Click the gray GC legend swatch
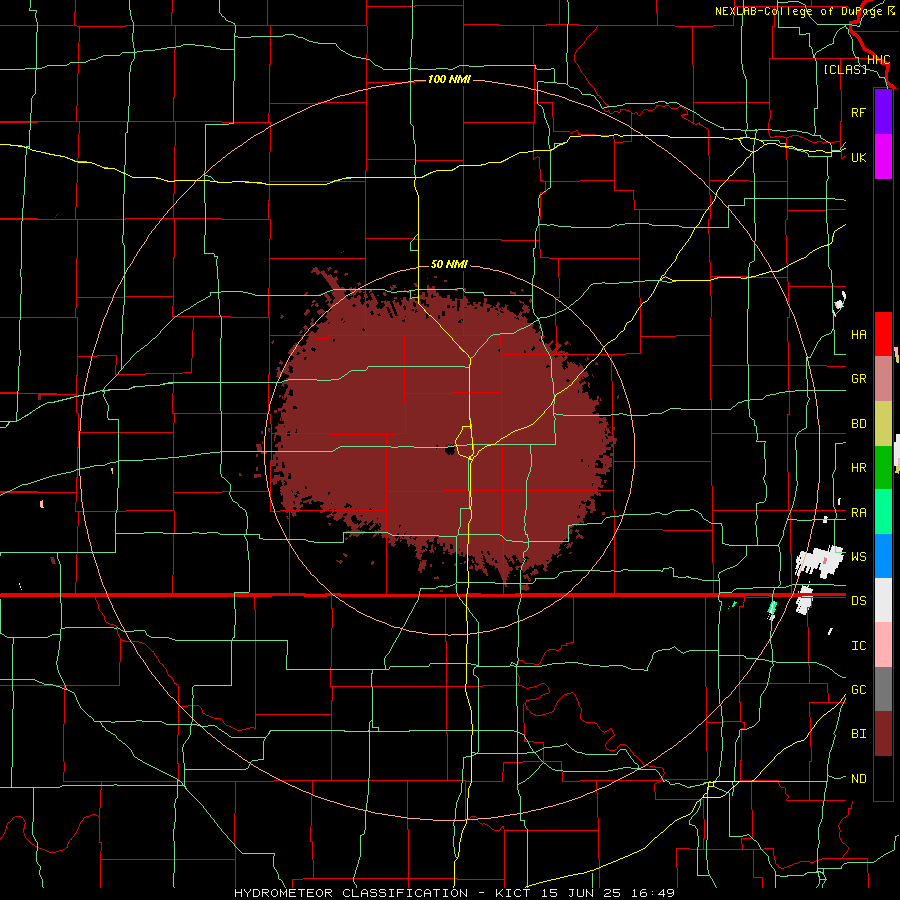This screenshot has width=900, height=900. pyautogui.click(x=883, y=689)
